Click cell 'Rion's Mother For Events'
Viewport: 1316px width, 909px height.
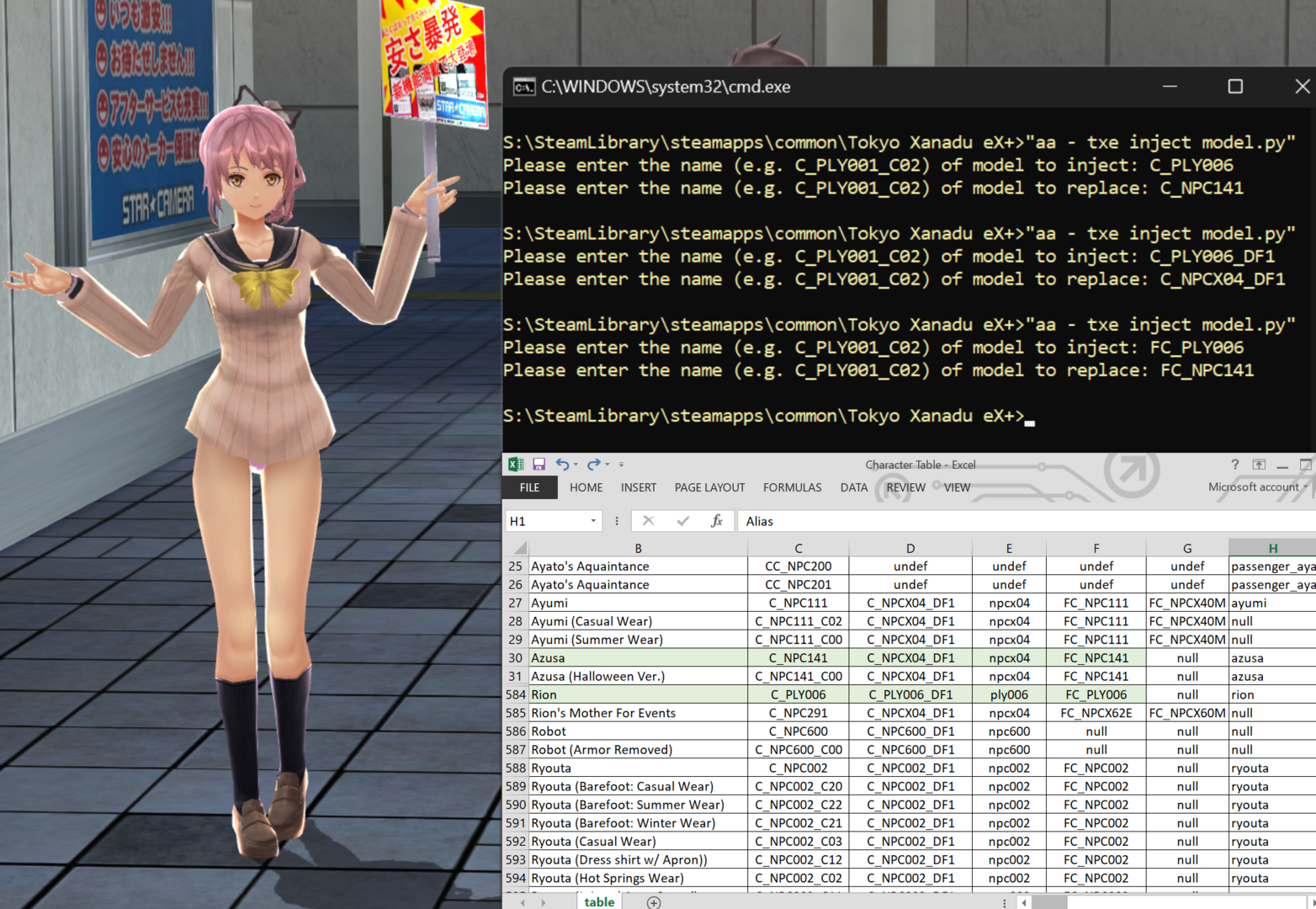click(x=638, y=713)
